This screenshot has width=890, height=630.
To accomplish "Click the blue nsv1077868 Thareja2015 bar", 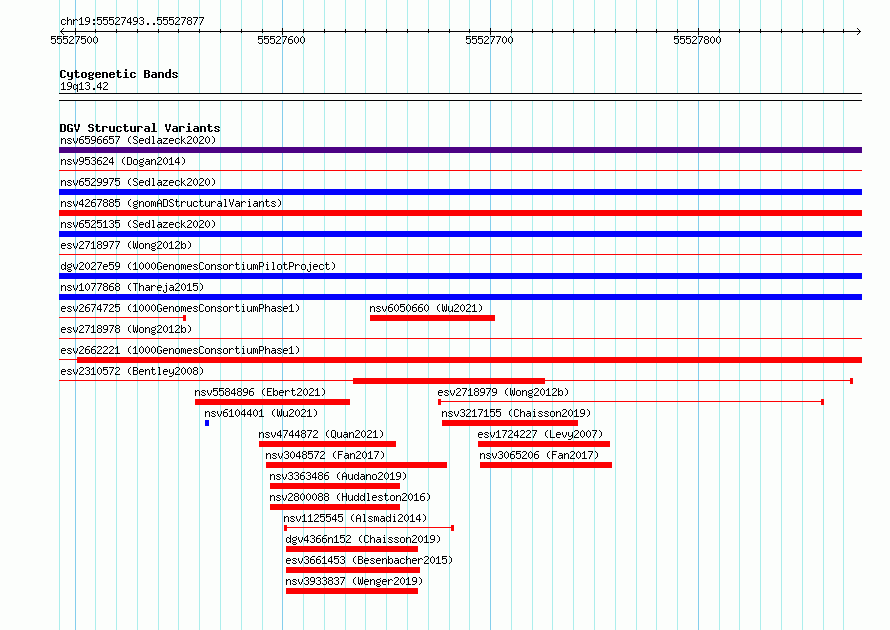I will (460, 297).
